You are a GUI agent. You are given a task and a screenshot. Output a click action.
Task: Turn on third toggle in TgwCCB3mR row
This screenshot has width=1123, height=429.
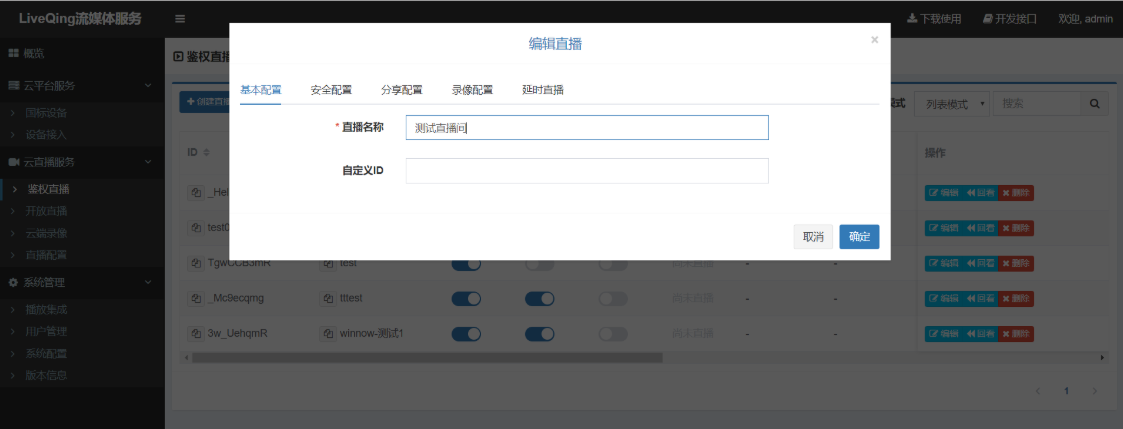point(614,264)
